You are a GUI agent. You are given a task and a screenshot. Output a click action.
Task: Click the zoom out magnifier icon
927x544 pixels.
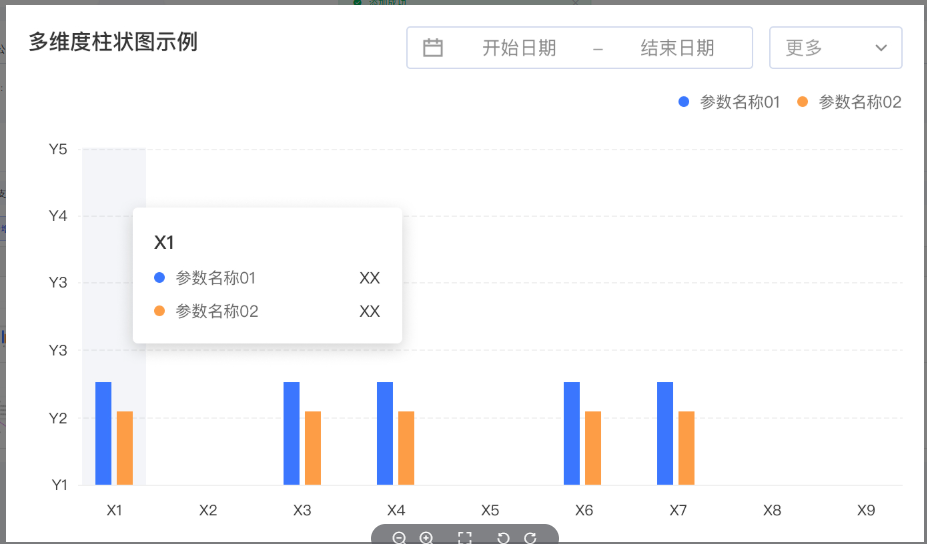[x=399, y=538]
